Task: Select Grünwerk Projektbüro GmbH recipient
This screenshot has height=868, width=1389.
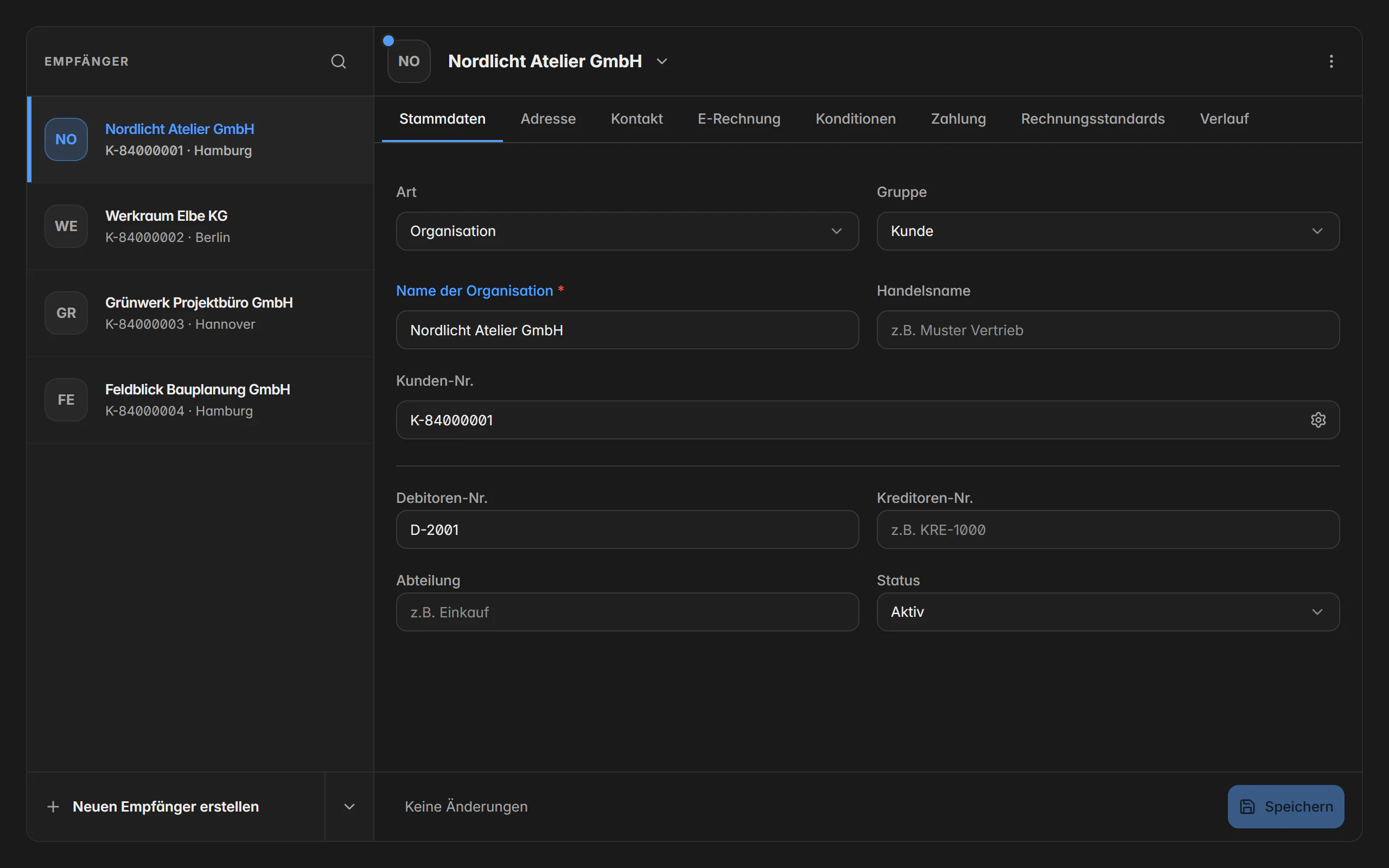Action: pos(200,313)
